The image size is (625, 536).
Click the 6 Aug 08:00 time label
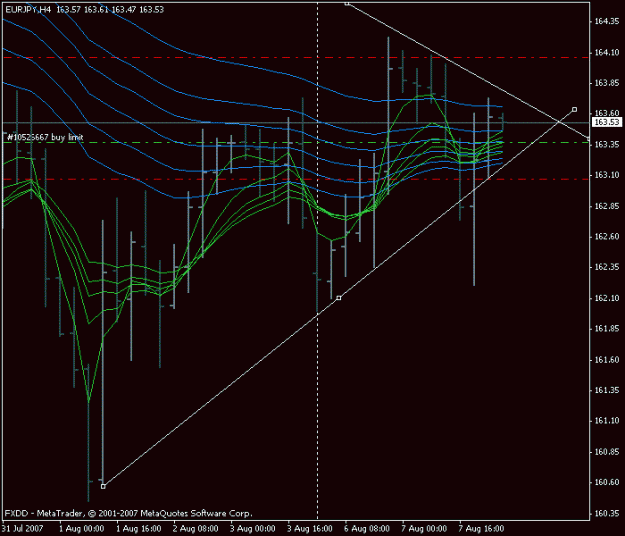click(367, 529)
